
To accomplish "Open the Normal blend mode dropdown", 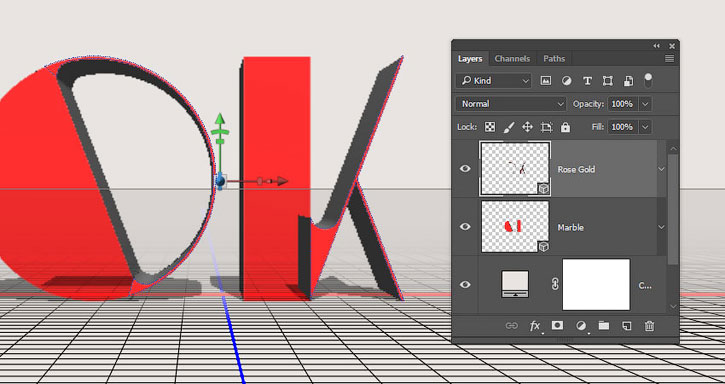I will coord(511,104).
